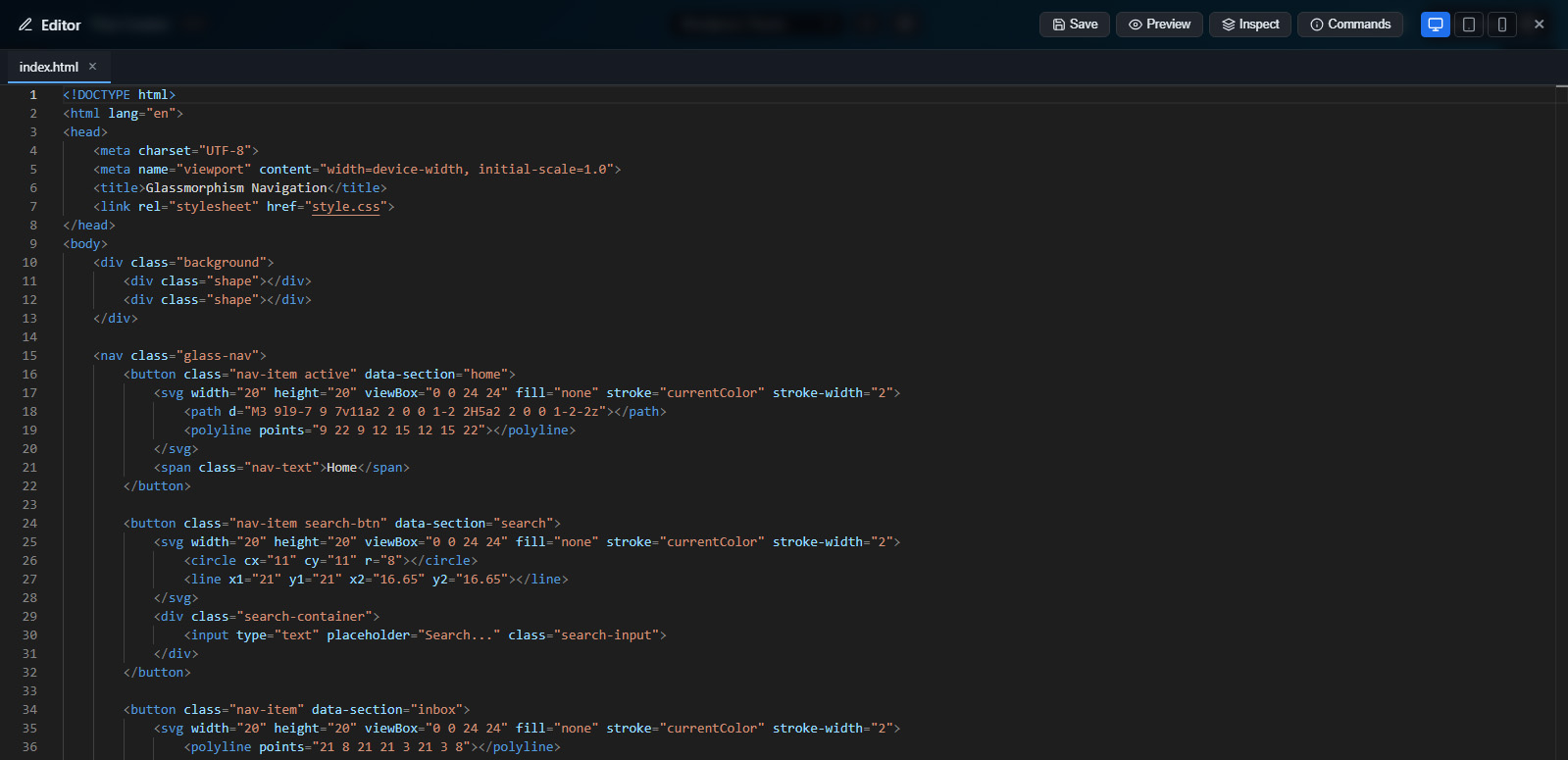Click line number 24 in the gutter
The image size is (1568, 760).
coord(29,524)
